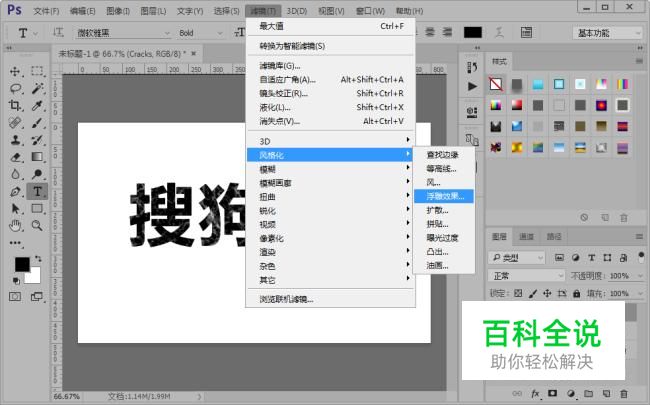The height and width of the screenshot is (405, 650).
Task: Click 浏览联机滤镜... at menu bottom
Action: coord(330,299)
